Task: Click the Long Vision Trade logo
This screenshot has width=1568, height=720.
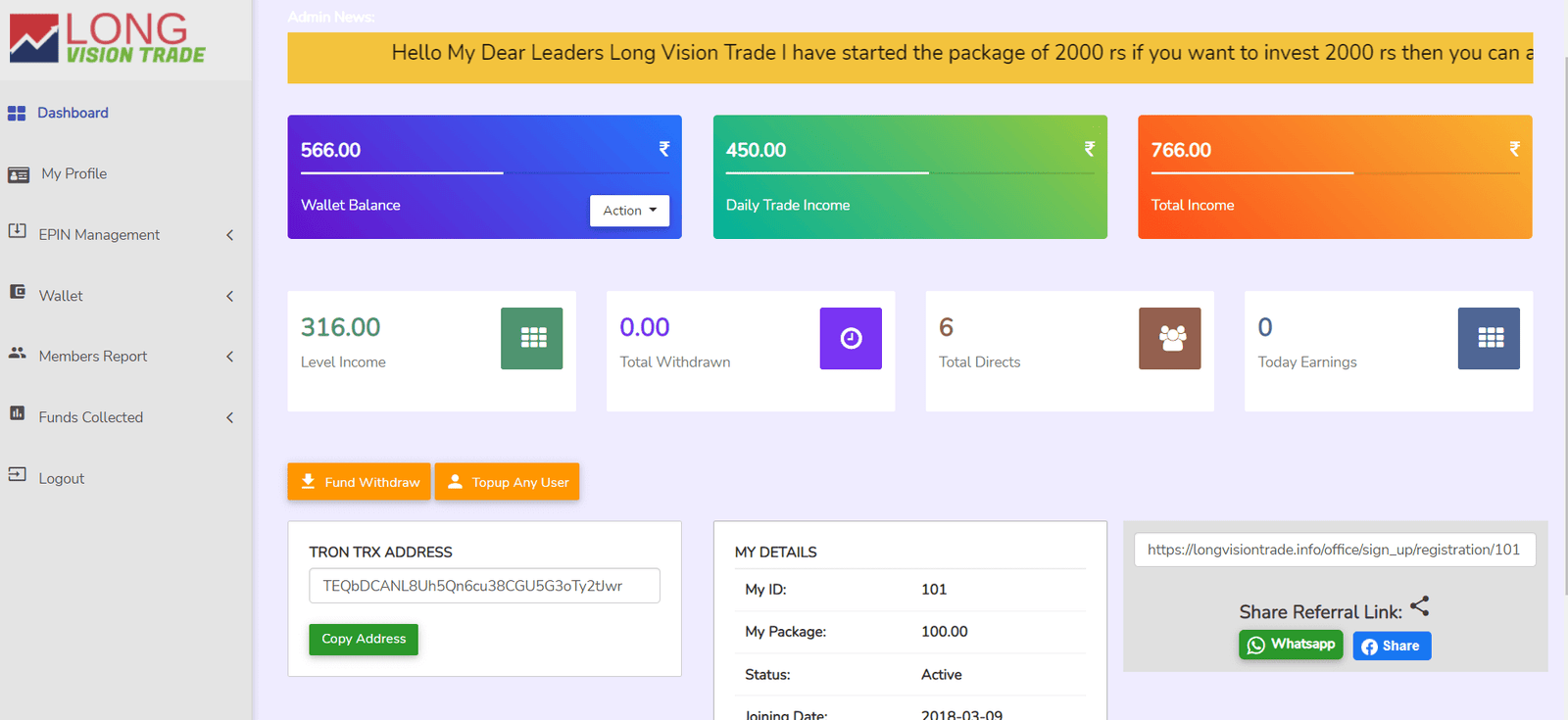Action: tap(107, 39)
